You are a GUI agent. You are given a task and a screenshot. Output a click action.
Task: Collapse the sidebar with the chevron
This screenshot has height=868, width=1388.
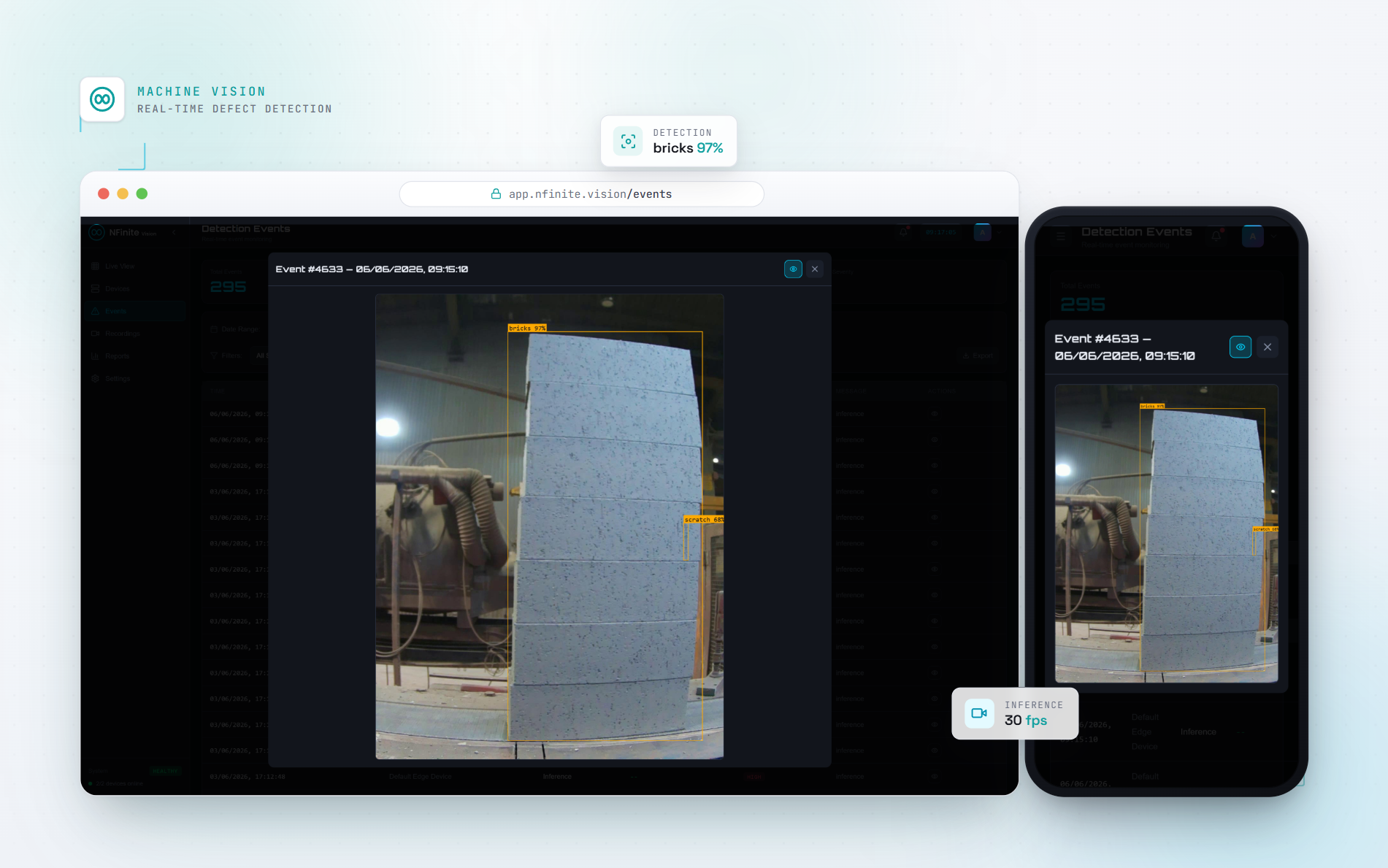[174, 233]
